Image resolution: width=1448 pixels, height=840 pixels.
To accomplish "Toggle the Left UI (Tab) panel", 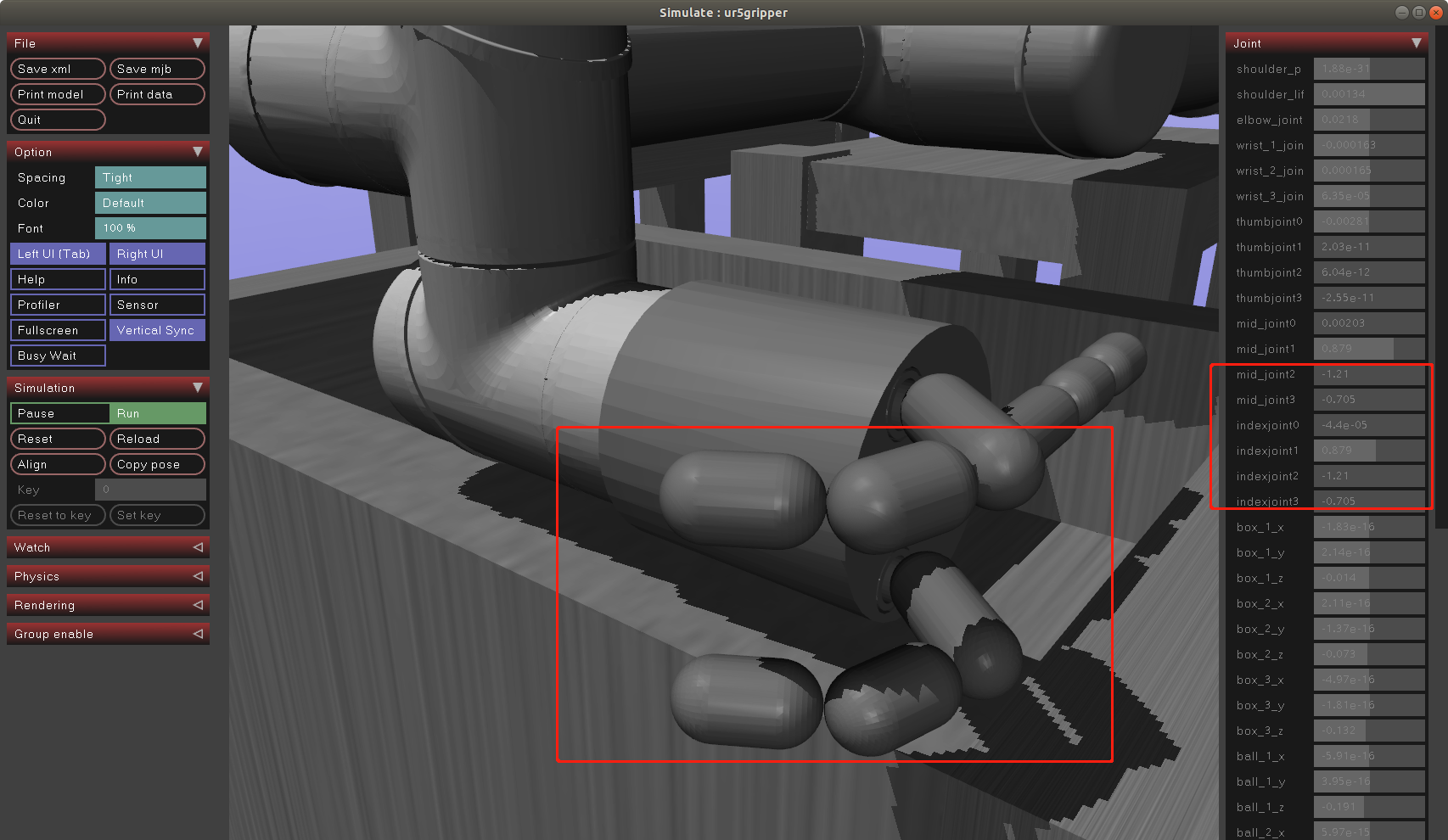I will [58, 254].
